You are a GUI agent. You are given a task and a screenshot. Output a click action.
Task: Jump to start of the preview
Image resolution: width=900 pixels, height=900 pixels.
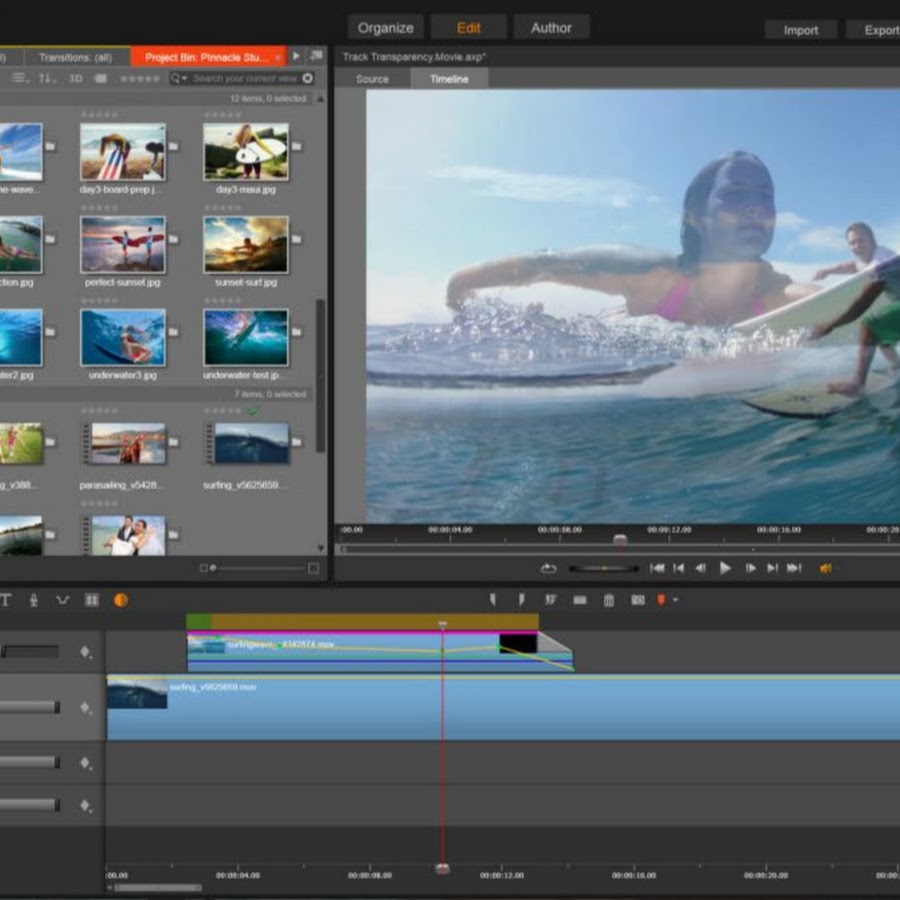[657, 568]
